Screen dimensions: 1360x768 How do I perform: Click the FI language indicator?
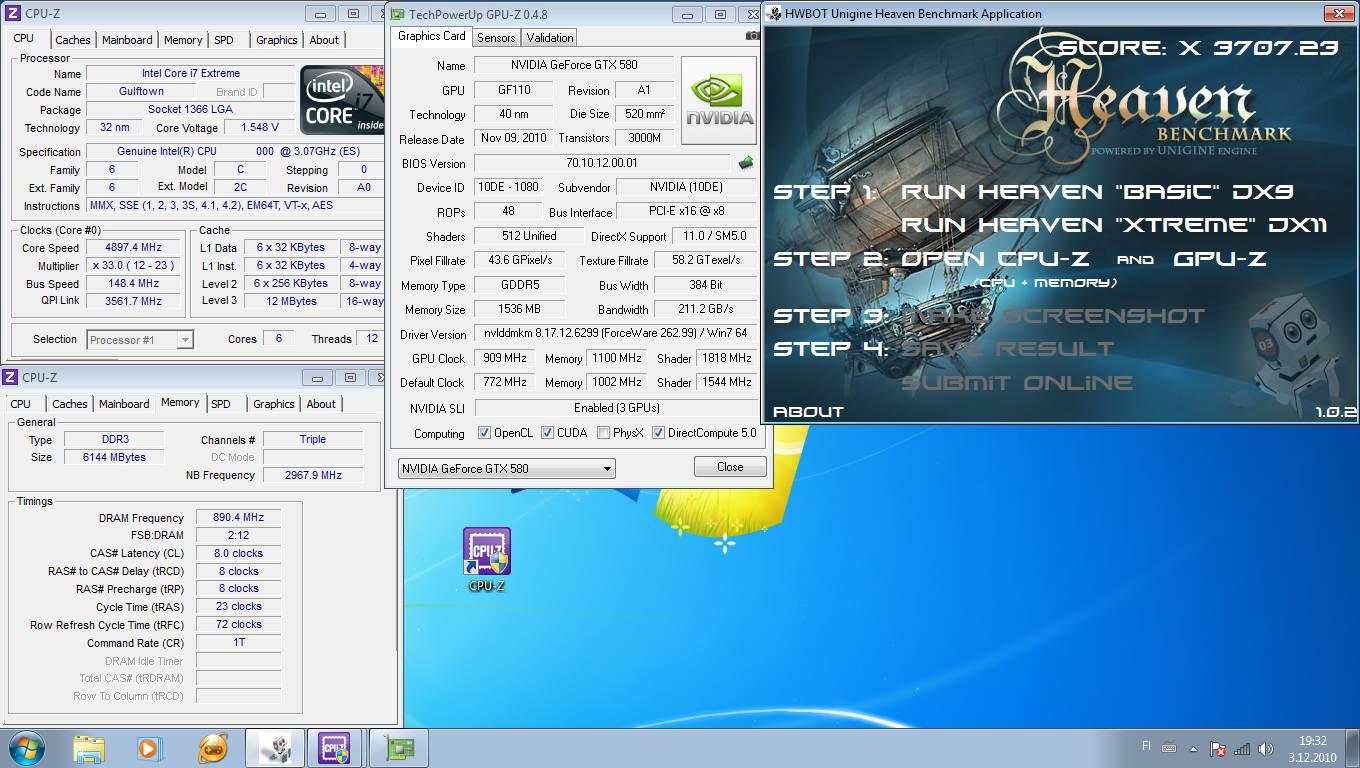coord(1146,746)
